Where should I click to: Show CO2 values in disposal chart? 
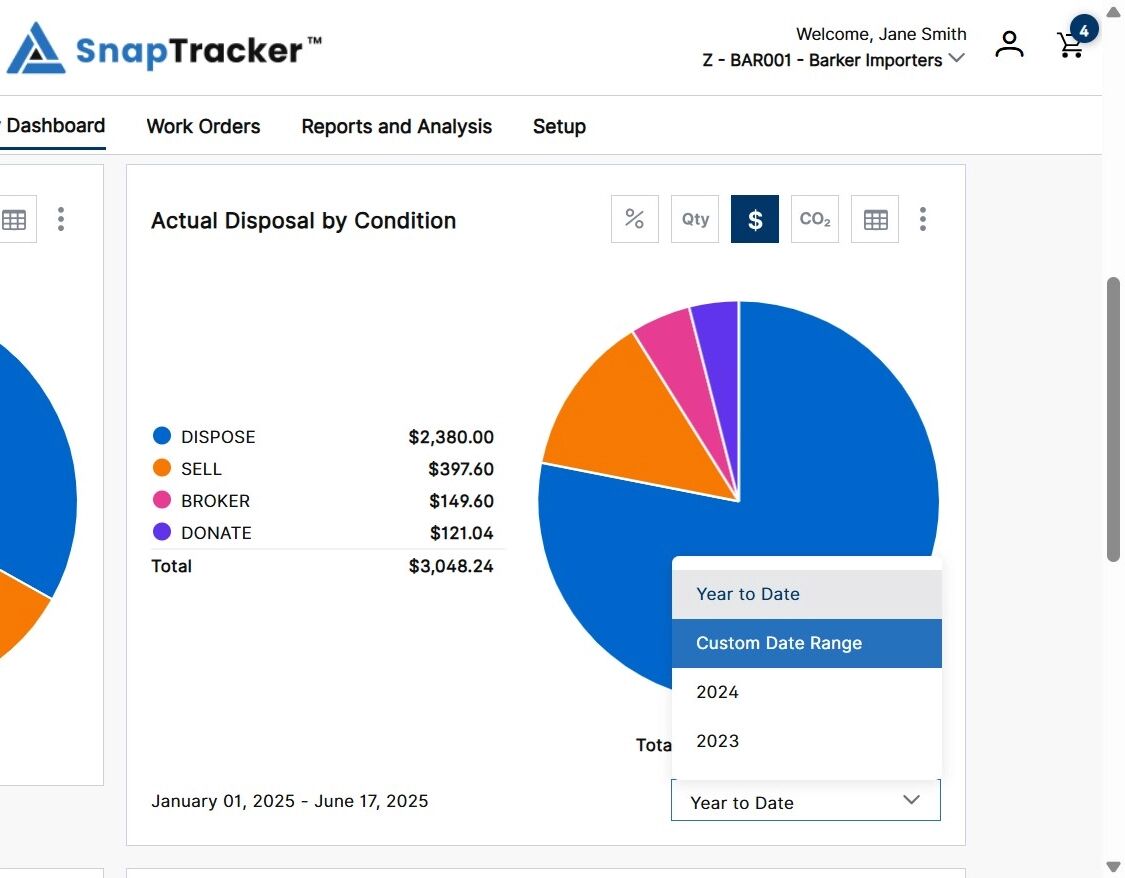pos(815,219)
